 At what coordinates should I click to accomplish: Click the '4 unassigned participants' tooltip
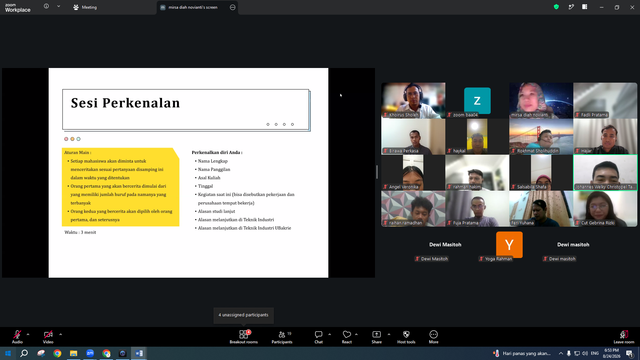(244, 315)
